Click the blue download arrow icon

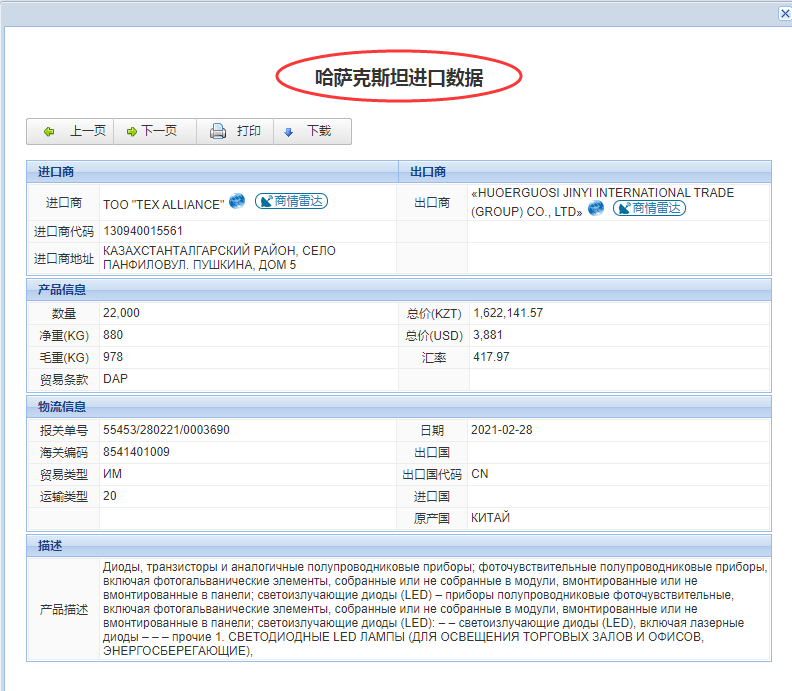(x=288, y=132)
